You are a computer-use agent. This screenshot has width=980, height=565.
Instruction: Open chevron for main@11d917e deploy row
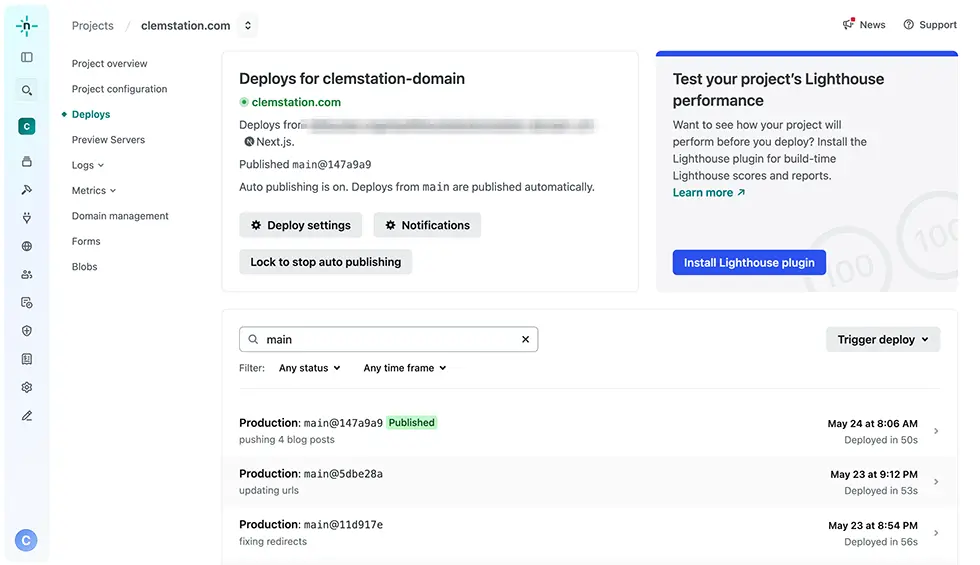click(936, 533)
